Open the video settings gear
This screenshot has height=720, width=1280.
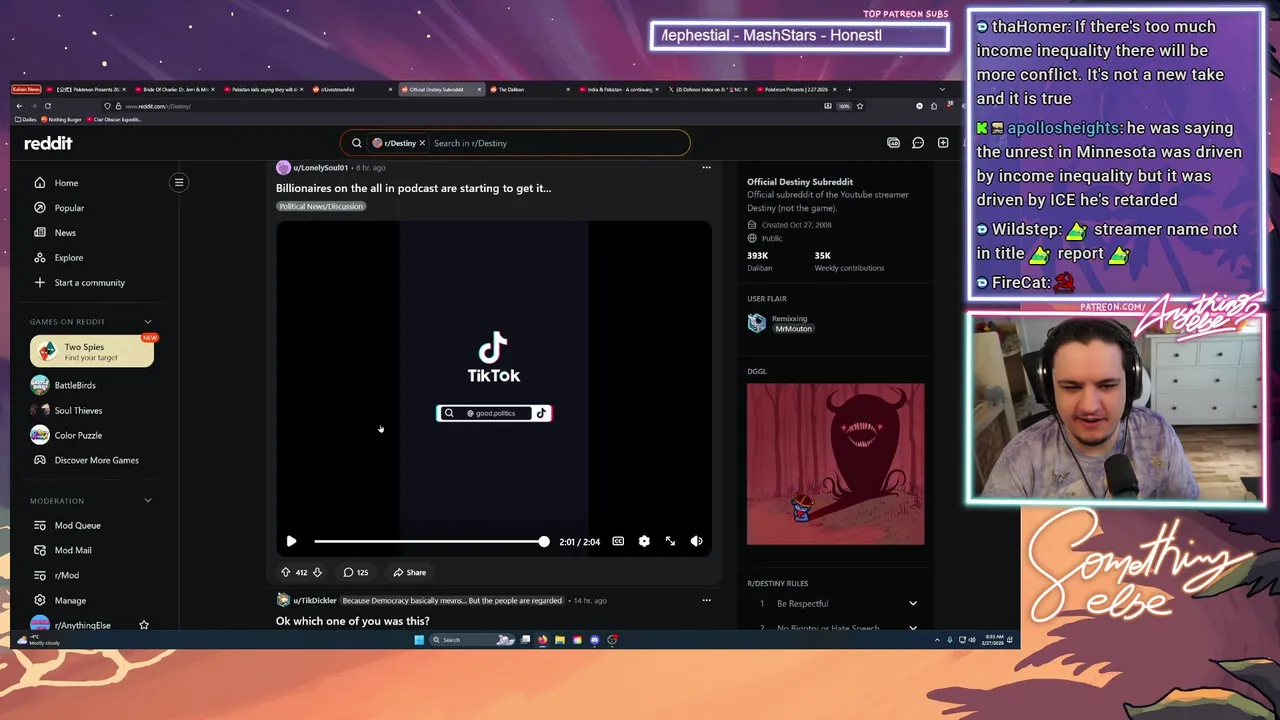(x=644, y=541)
